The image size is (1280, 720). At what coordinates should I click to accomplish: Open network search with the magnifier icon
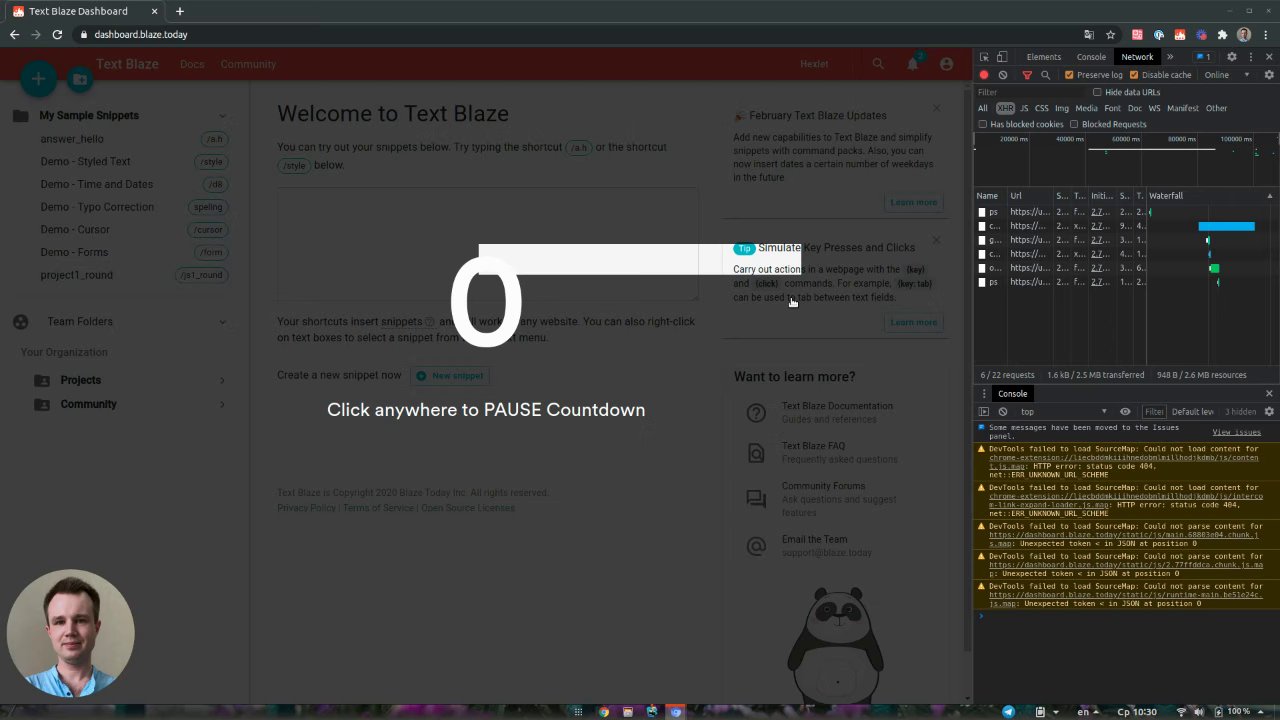coord(1046,75)
